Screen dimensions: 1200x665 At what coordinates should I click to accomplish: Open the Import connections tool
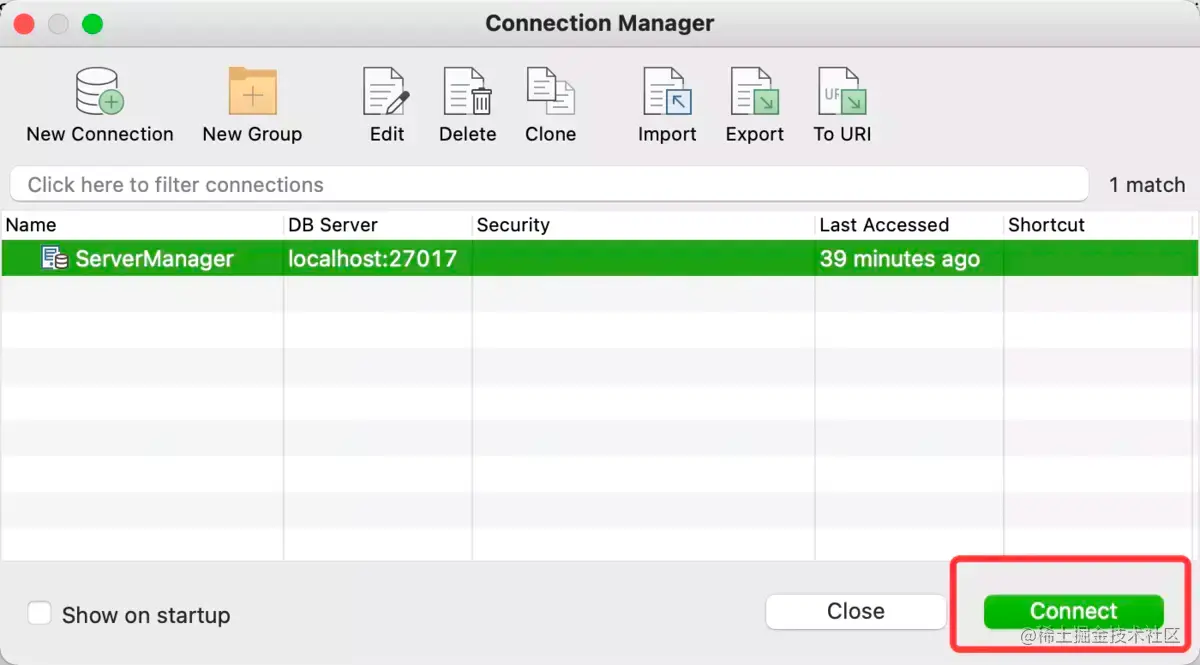[x=667, y=92]
